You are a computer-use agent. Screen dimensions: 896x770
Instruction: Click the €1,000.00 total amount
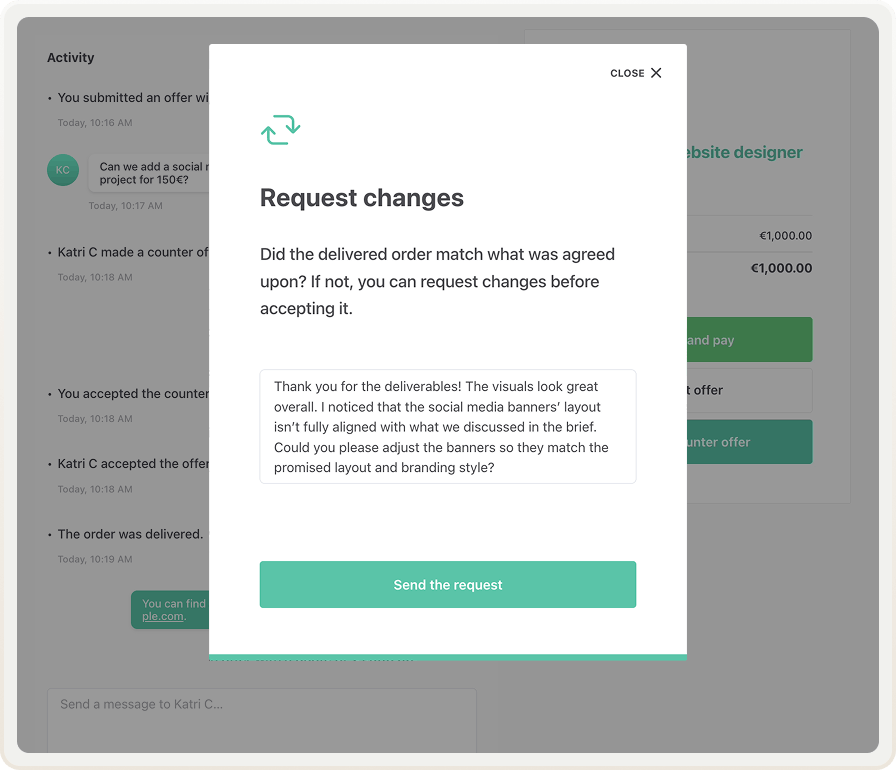[781, 268]
